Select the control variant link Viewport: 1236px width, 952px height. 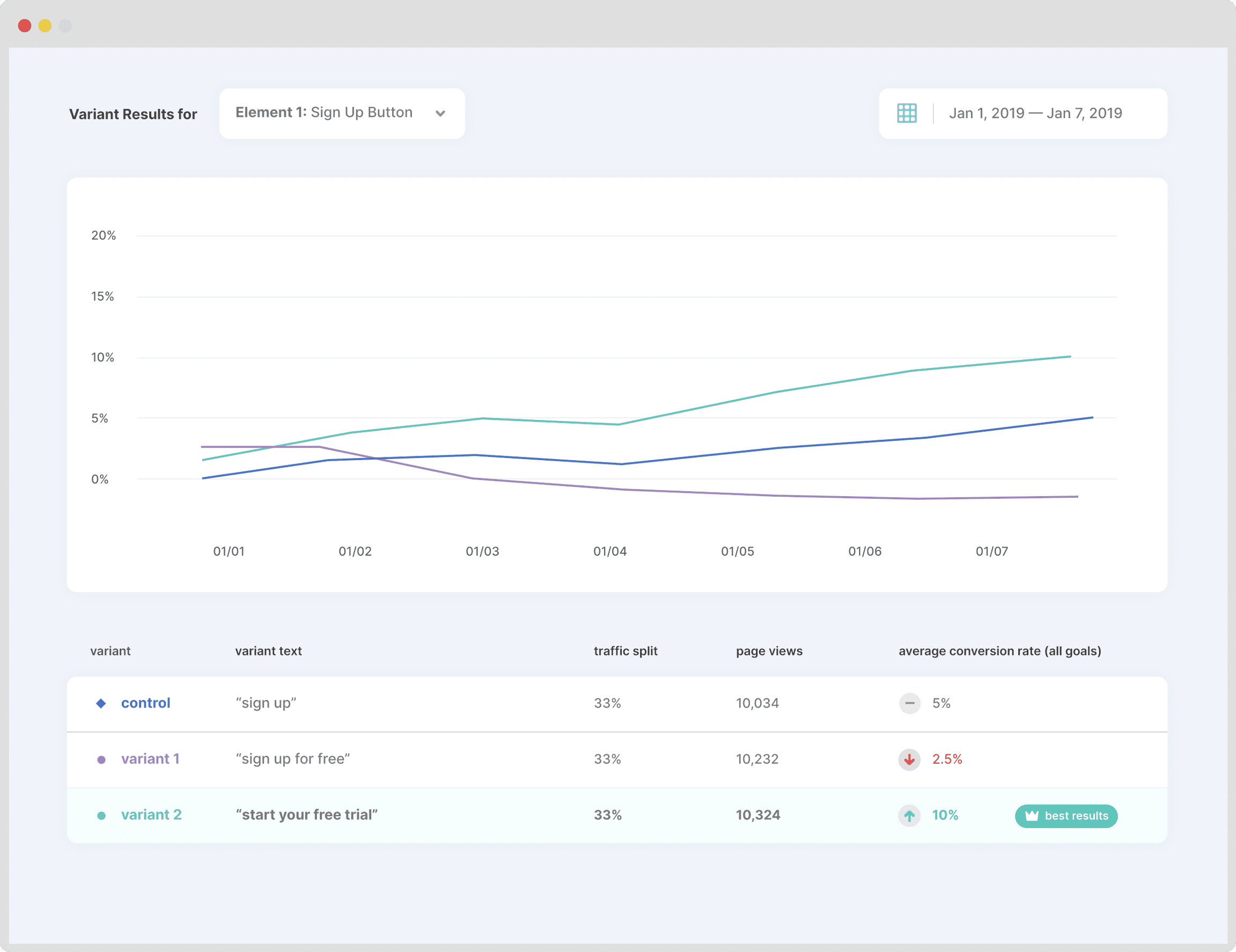[145, 703]
